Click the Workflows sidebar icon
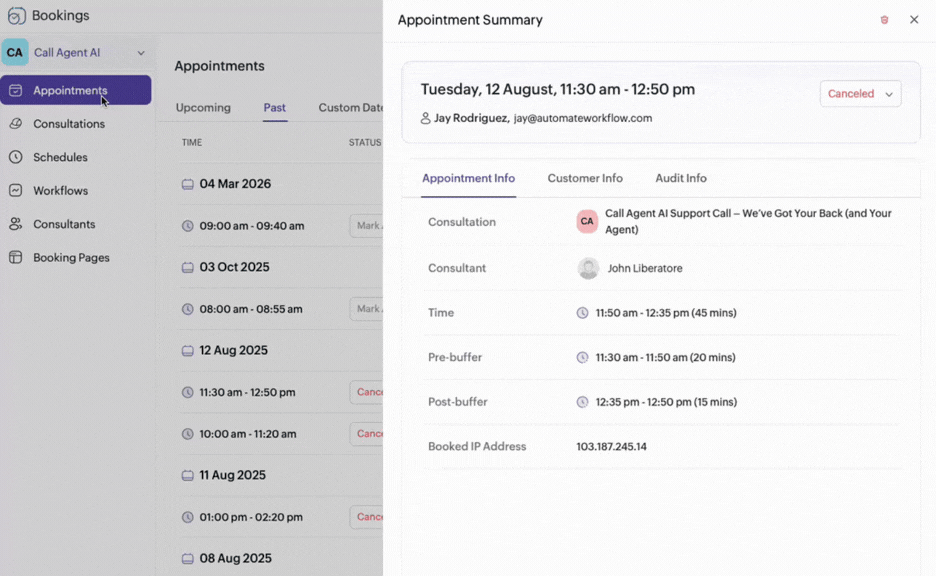Screen dimensions: 936x576 (16, 191)
